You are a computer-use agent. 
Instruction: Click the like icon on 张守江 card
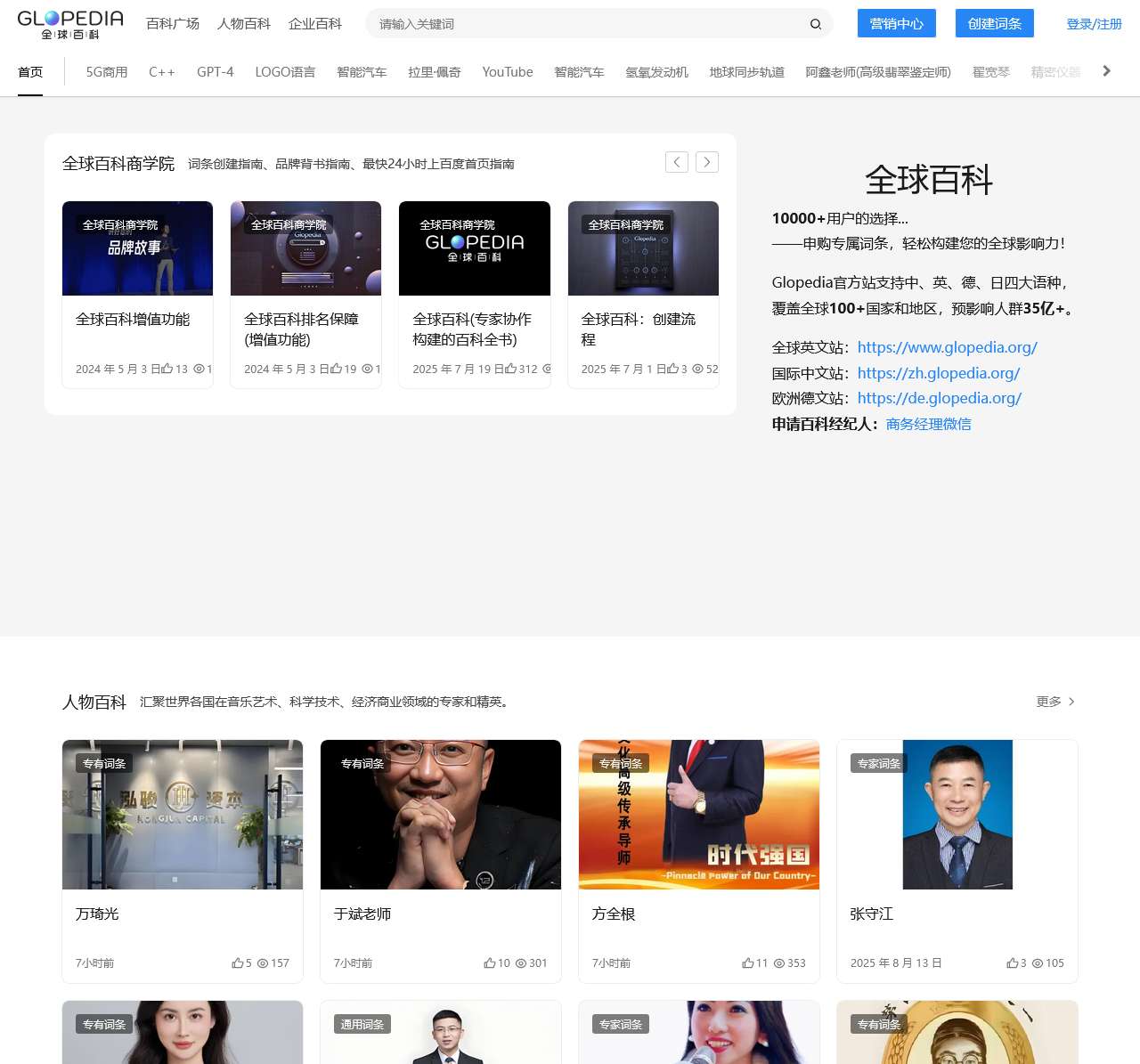1013,962
